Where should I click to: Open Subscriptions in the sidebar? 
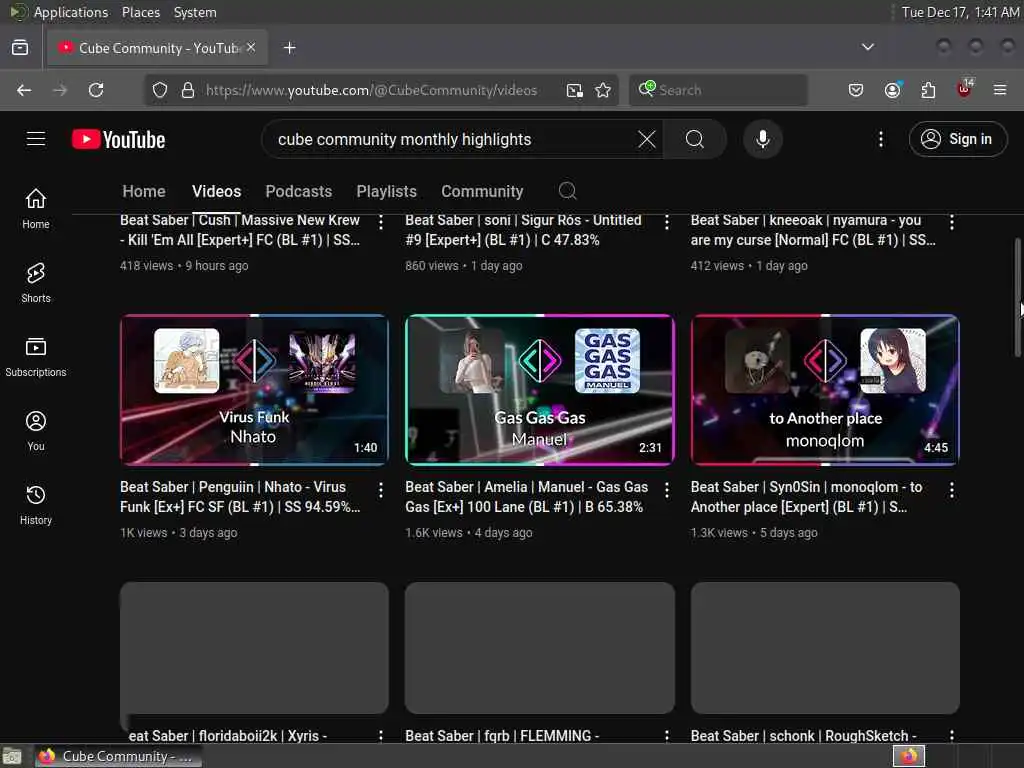36,357
